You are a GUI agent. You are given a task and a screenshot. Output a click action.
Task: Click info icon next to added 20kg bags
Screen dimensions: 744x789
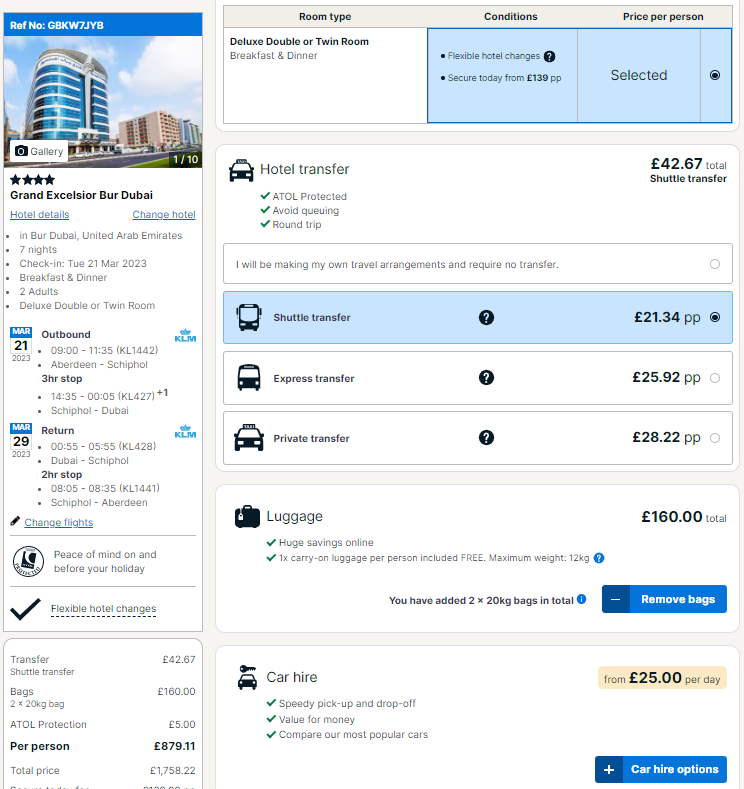point(582,599)
